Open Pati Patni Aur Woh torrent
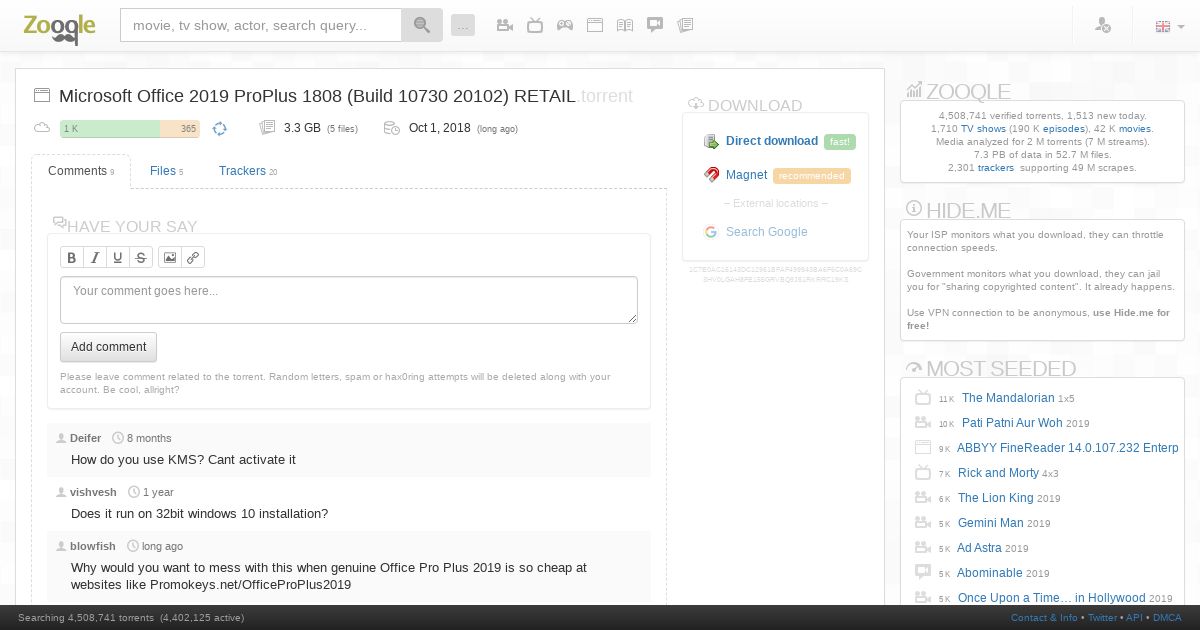The height and width of the screenshot is (630, 1200). 1012,423
